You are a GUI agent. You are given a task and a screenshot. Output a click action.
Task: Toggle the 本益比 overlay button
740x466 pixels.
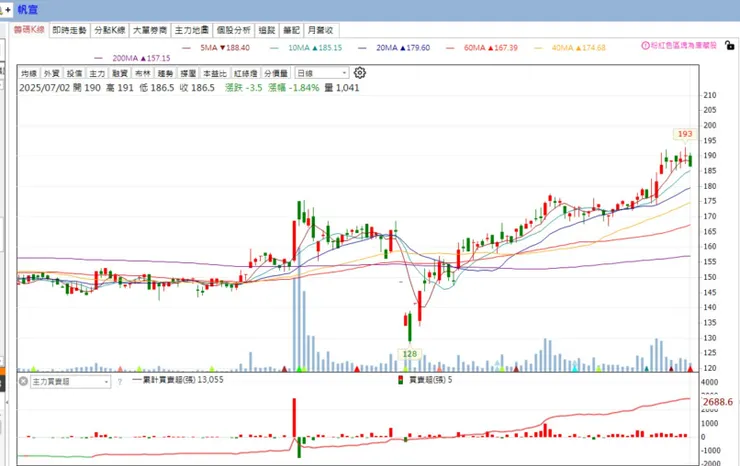[x=214, y=73]
